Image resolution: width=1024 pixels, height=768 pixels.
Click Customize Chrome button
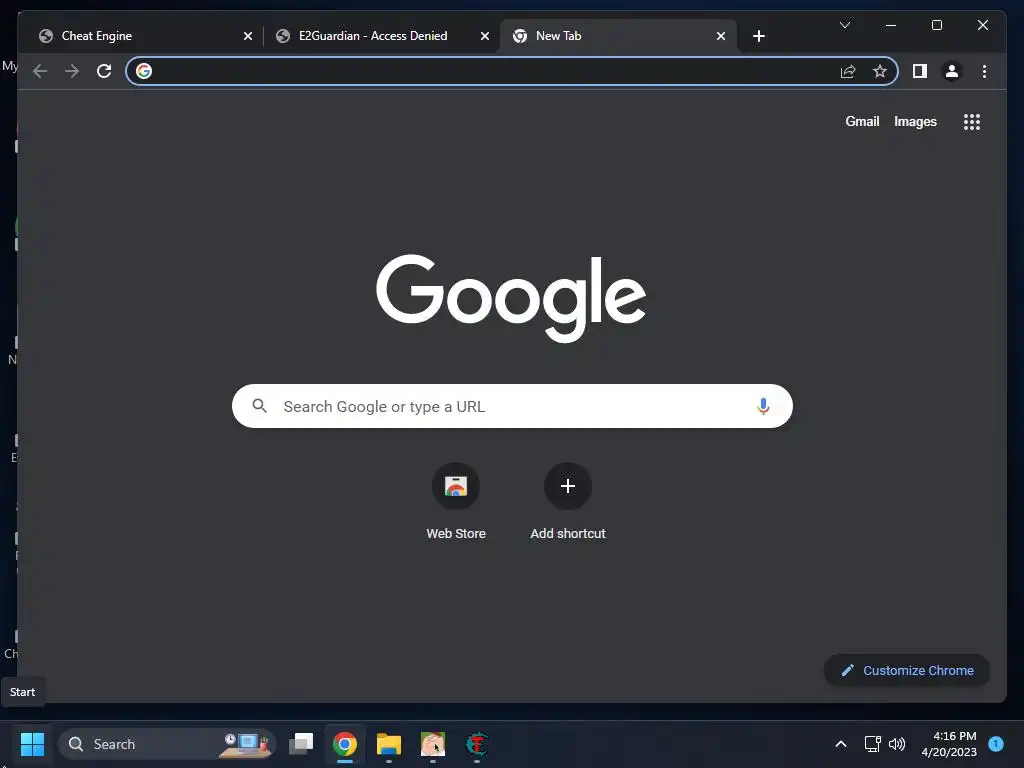[907, 670]
